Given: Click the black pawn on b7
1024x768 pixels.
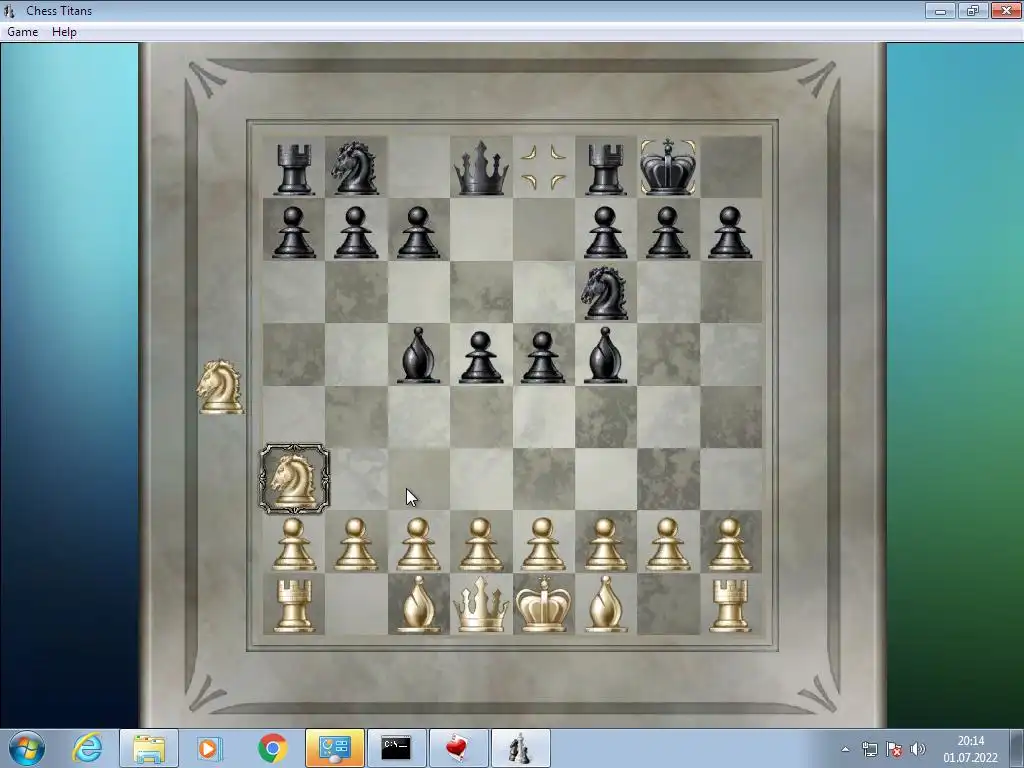Looking at the screenshot, I should (356, 232).
